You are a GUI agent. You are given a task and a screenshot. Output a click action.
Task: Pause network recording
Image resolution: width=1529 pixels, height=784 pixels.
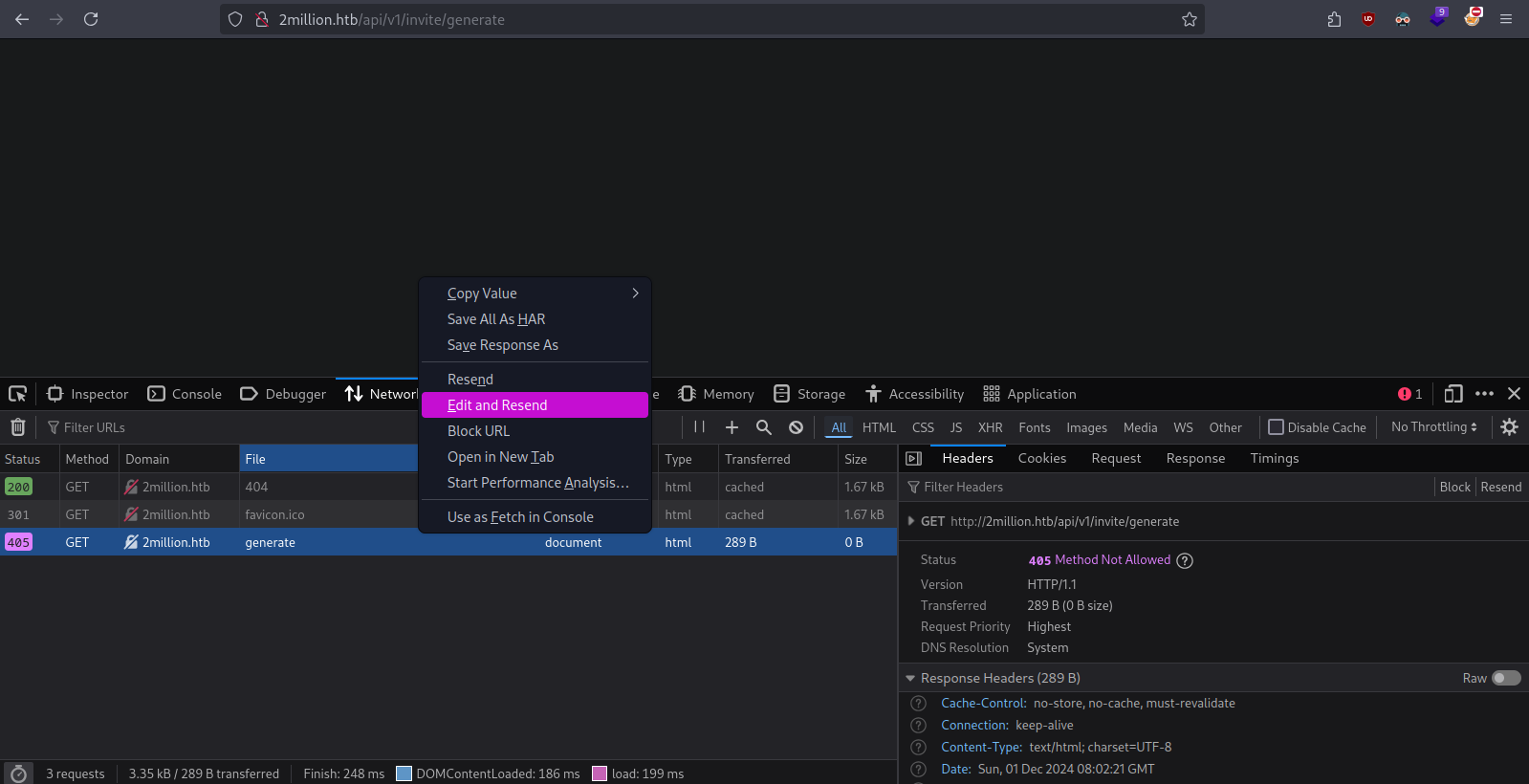click(x=699, y=427)
